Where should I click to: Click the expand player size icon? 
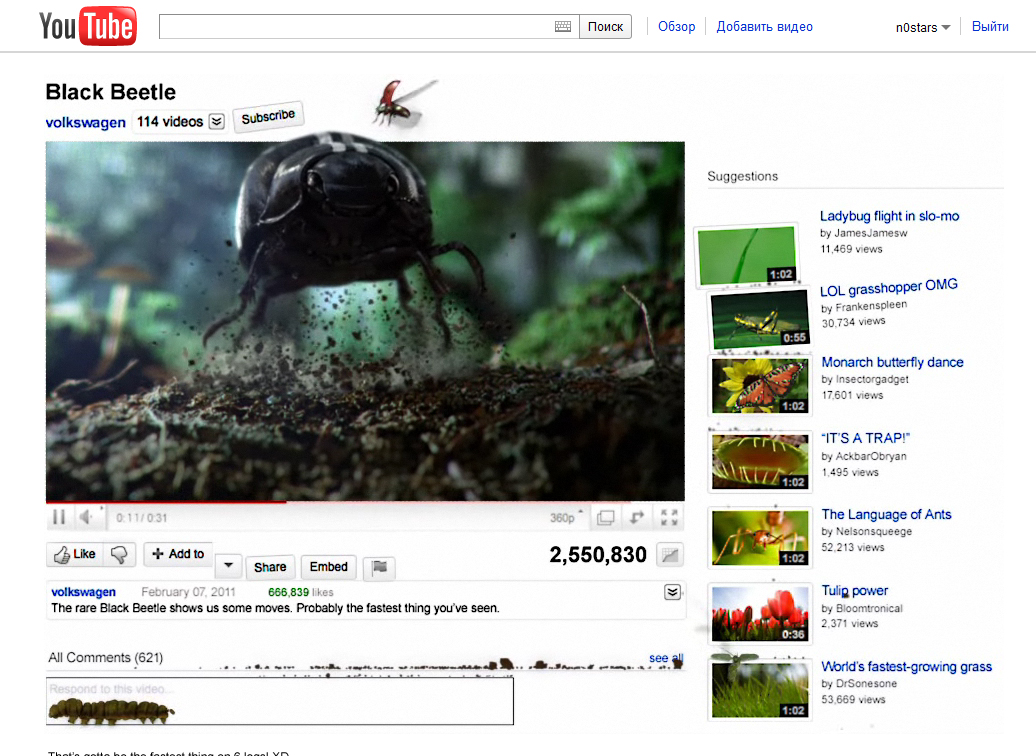[x=637, y=517]
